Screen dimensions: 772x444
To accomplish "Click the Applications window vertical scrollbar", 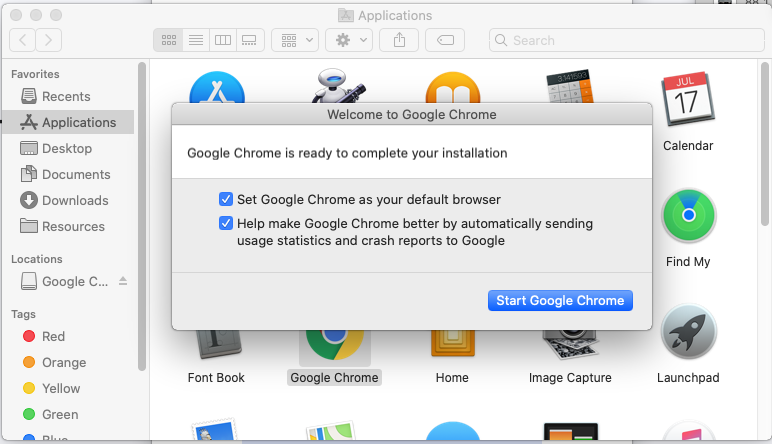I will tap(764, 144).
